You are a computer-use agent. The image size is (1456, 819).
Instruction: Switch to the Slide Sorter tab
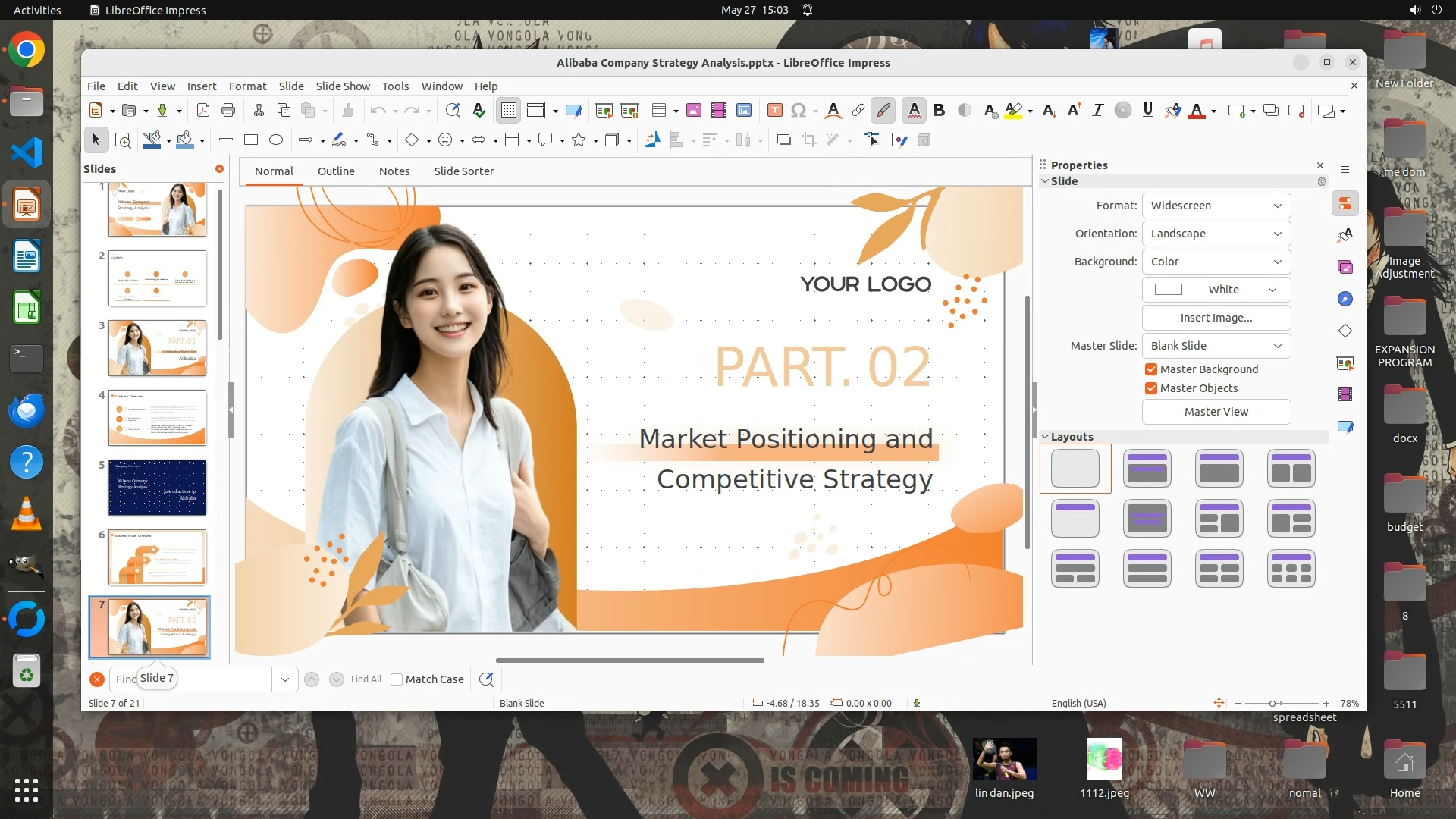point(463,171)
